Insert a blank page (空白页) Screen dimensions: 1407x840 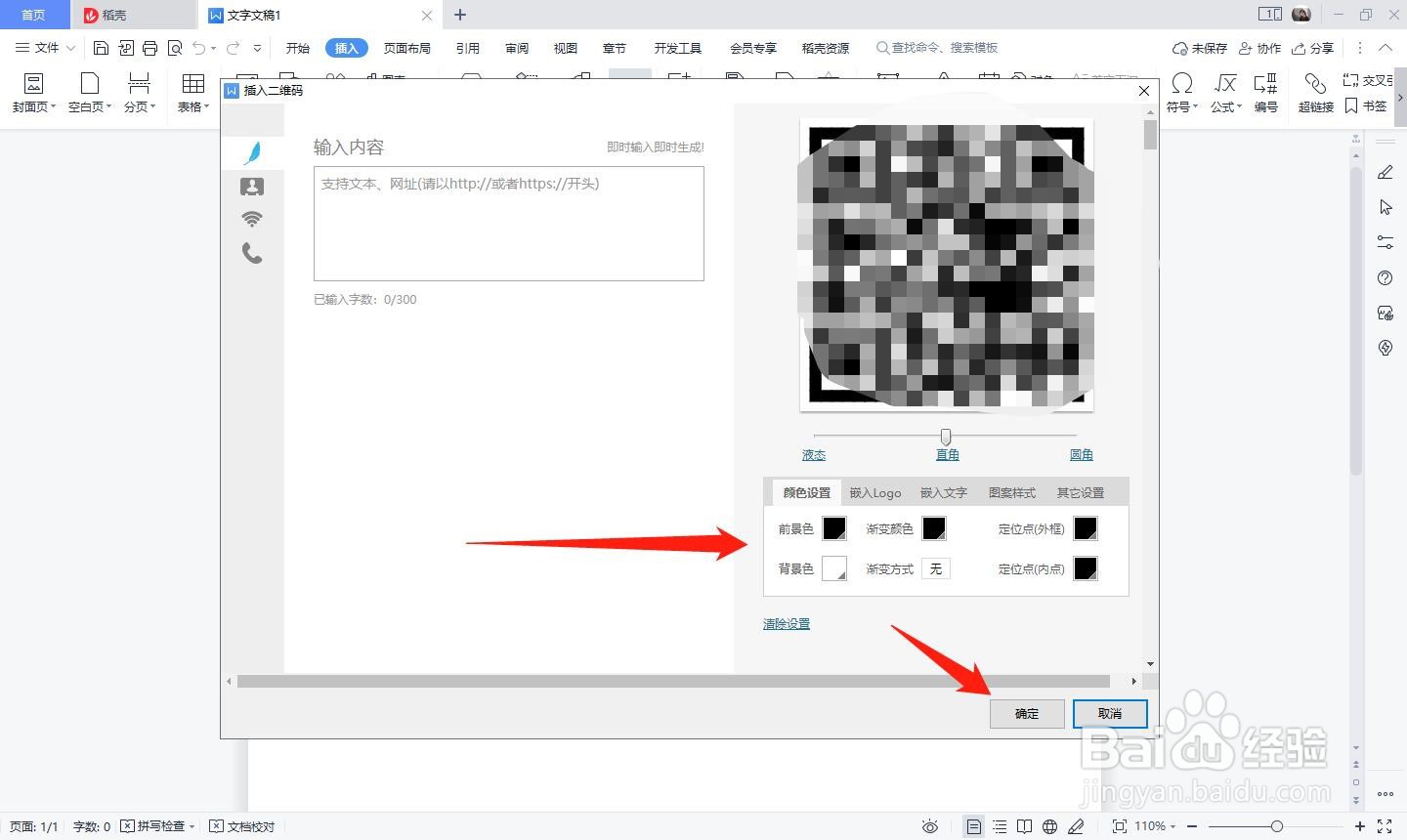pyautogui.click(x=90, y=92)
